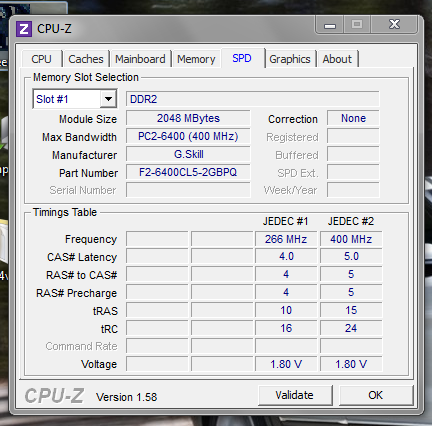Viewport: 432px width, 426px height.
Task: Click the CAS# Latency 5.0 cell
Action: click(x=351, y=256)
